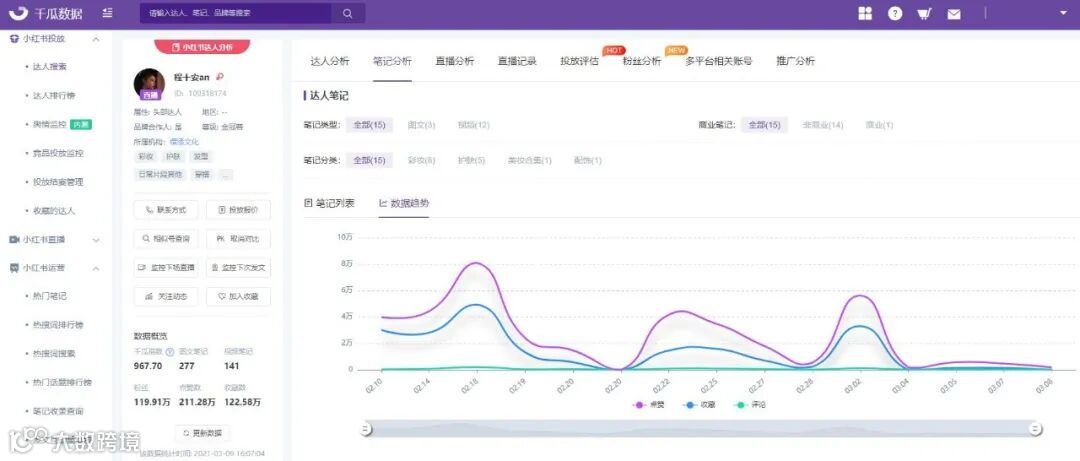Click the middle of the chart range slider track

point(700,429)
